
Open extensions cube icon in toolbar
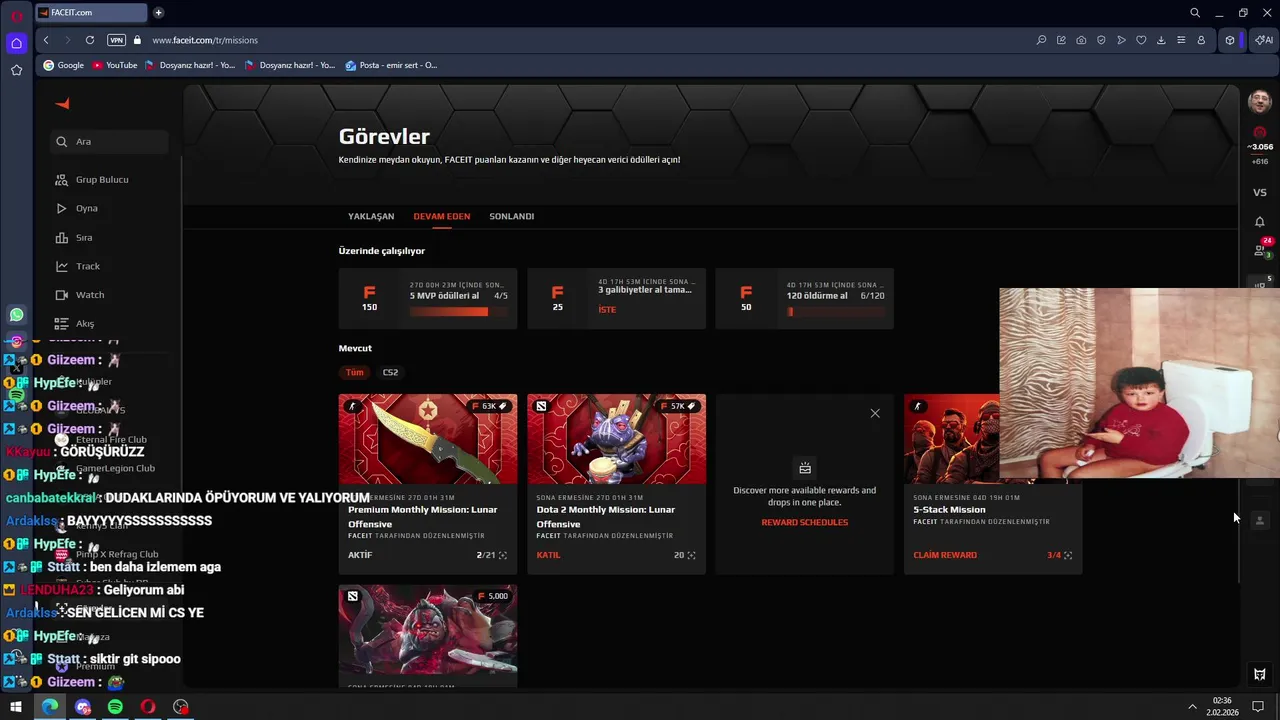[x=1230, y=40]
